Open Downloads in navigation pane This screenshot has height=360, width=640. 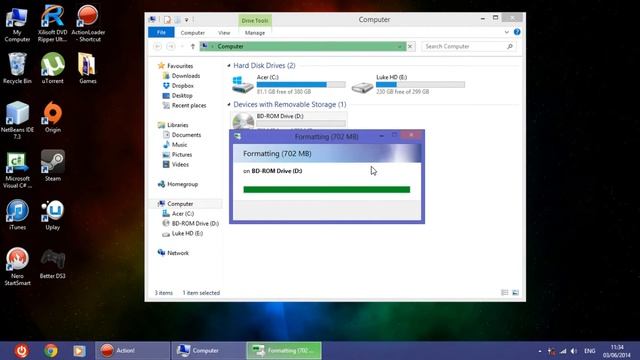click(x=186, y=76)
